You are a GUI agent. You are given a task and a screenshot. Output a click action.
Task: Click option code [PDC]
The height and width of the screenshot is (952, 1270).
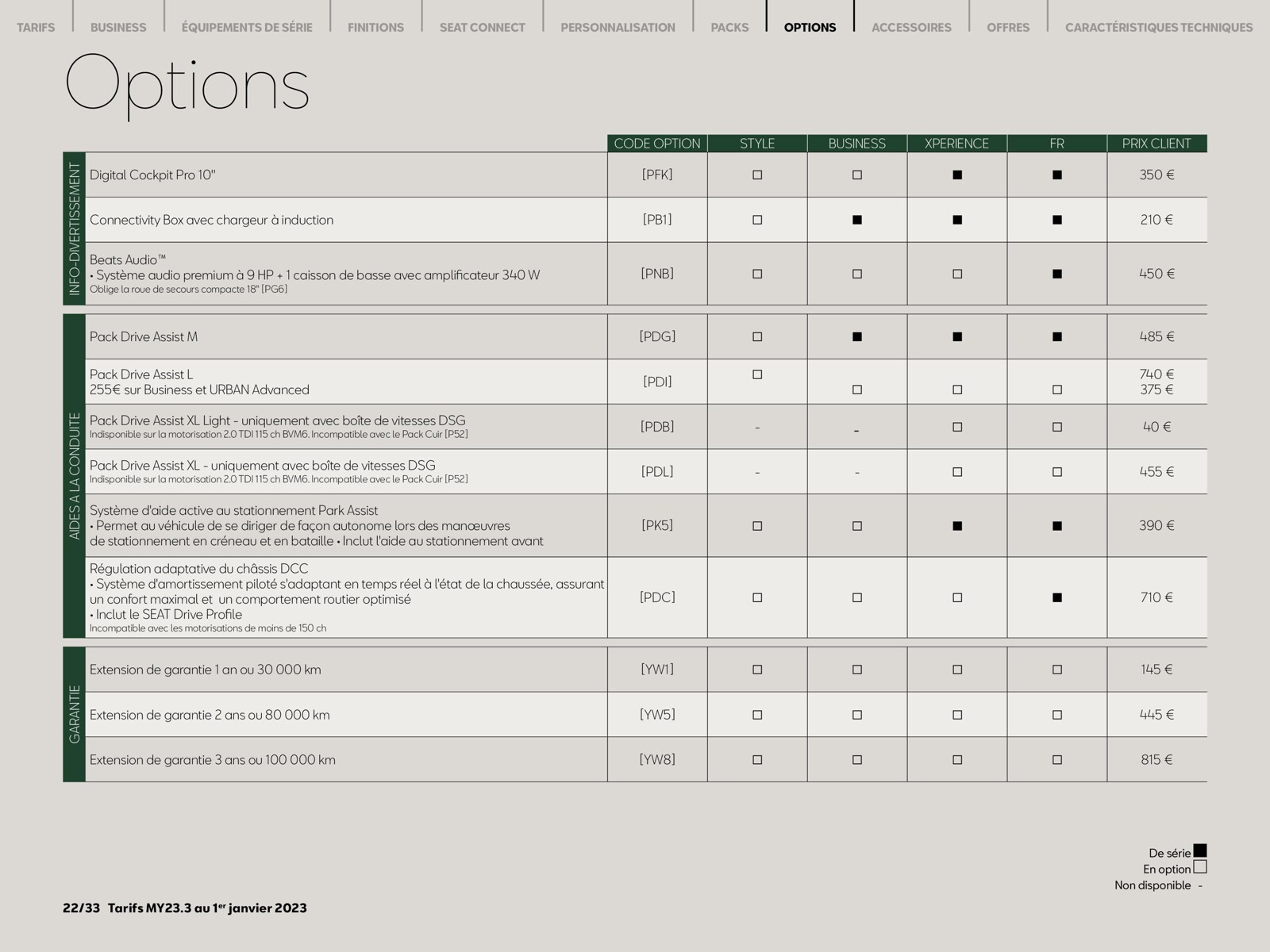click(x=657, y=597)
